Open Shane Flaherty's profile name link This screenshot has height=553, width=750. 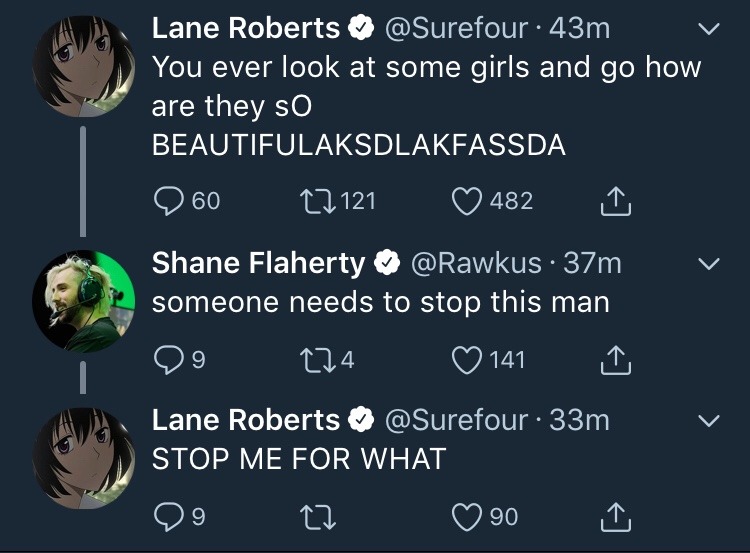tap(258, 263)
